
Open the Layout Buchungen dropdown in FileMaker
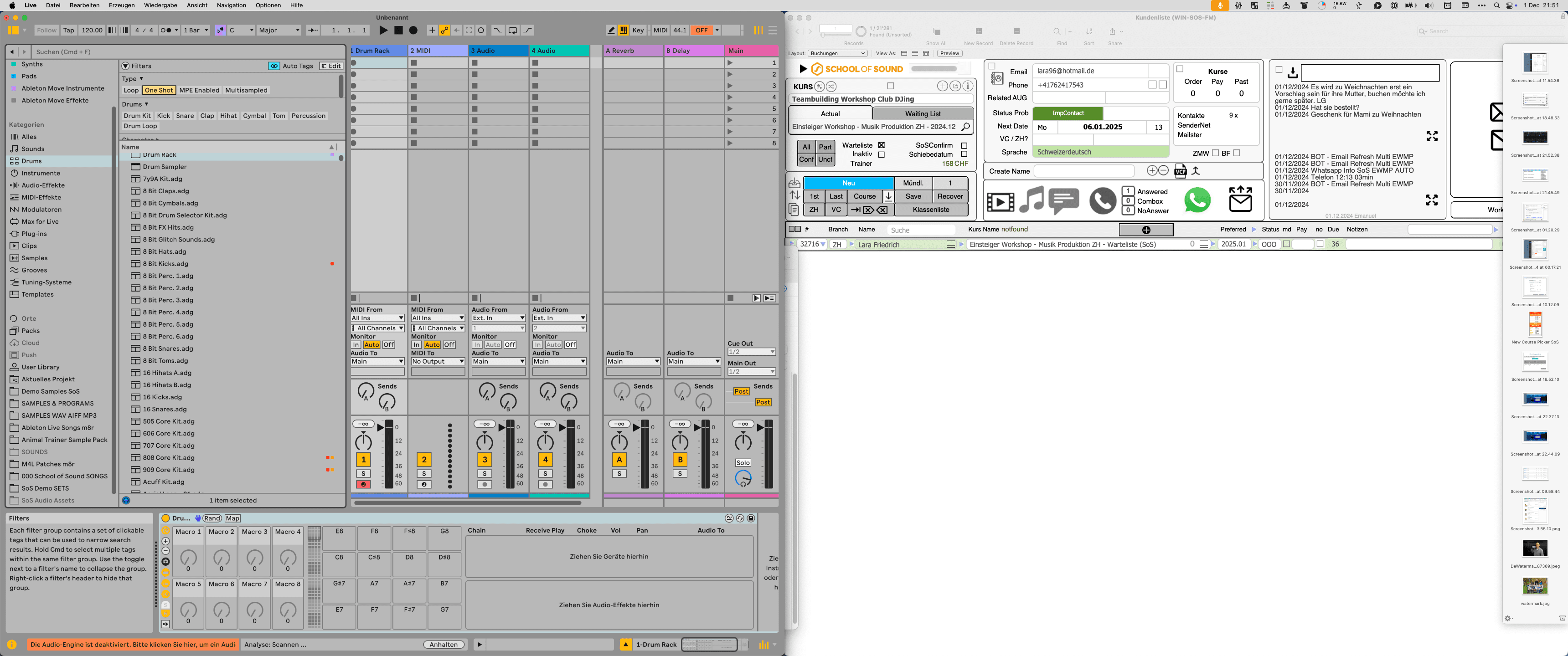click(x=837, y=54)
